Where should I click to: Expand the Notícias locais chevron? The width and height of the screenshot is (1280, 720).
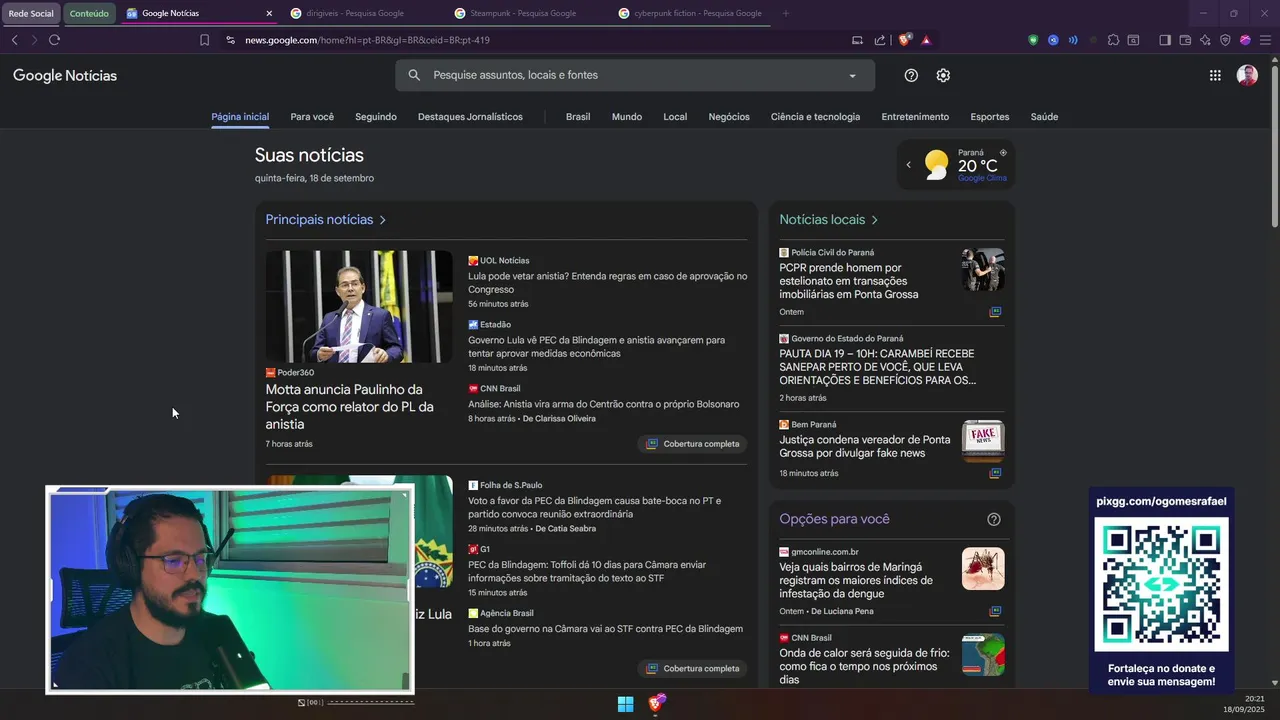click(x=874, y=220)
